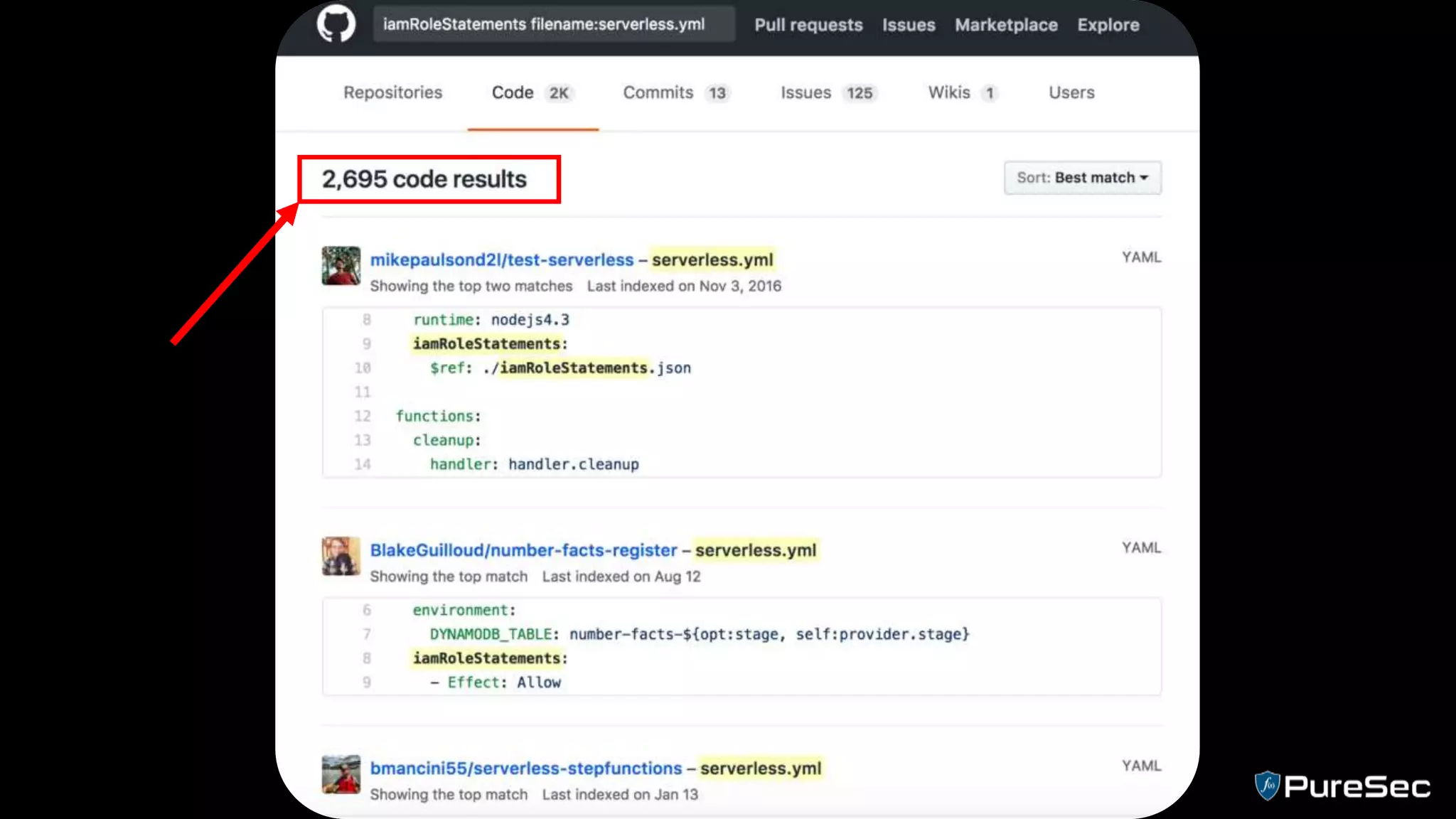This screenshot has height=819, width=1456.
Task: Click the search box with iamRoleStatements query
Action: [x=553, y=24]
